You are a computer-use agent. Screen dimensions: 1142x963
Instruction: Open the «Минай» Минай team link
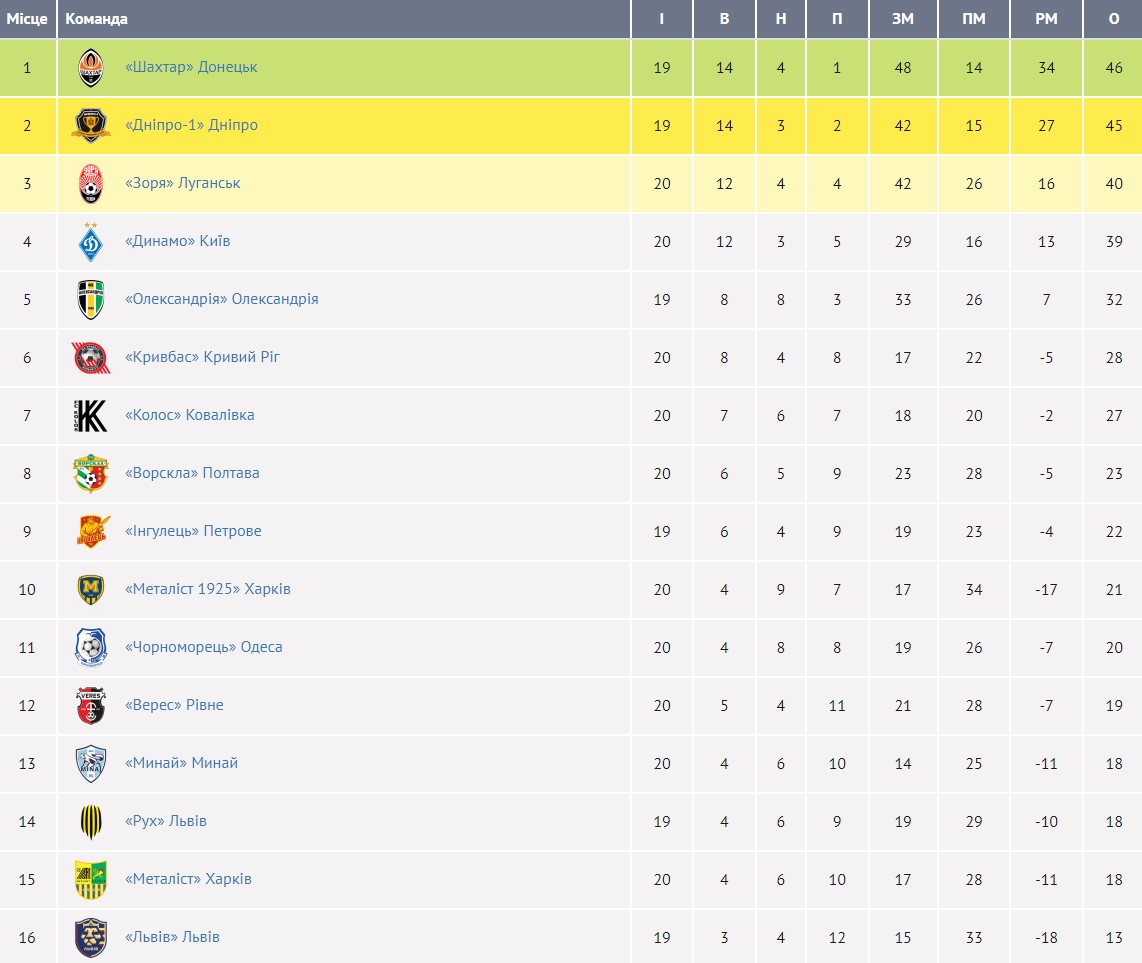[181, 763]
